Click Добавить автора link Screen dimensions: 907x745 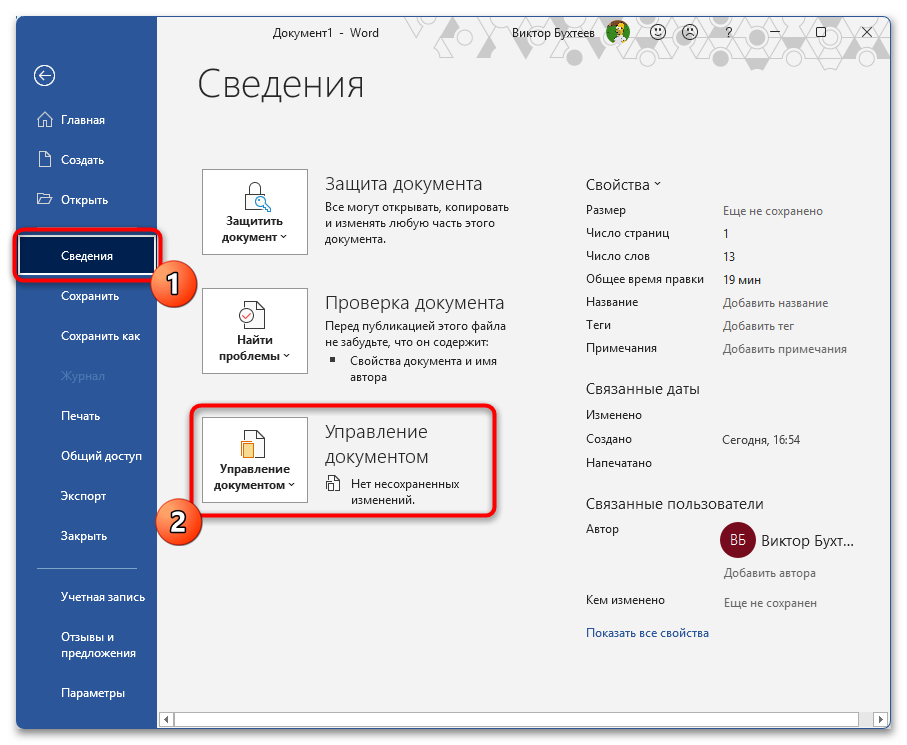[x=769, y=573]
